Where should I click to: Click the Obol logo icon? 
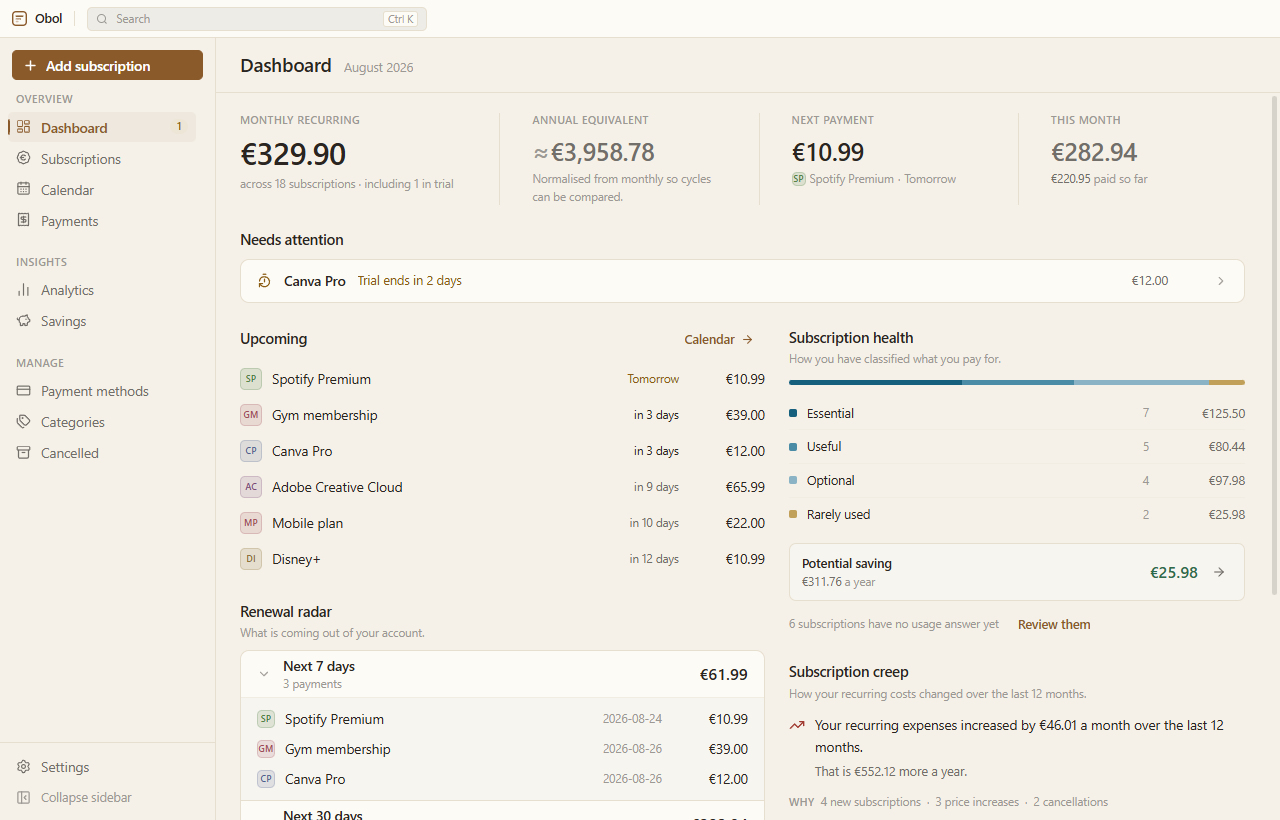click(20, 18)
